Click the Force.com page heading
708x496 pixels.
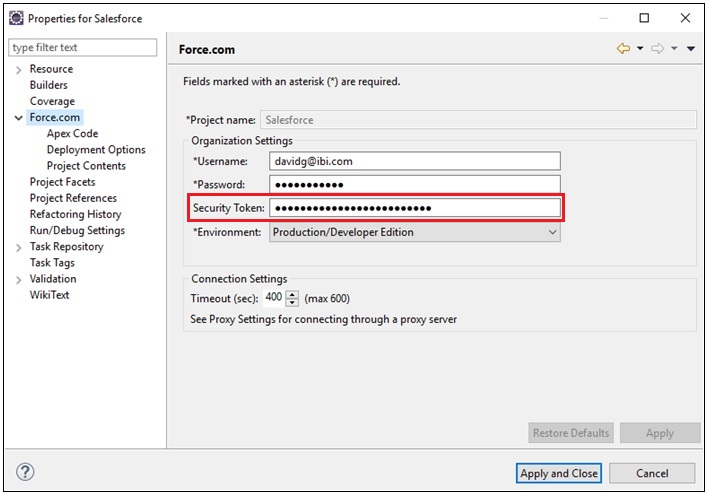[207, 50]
